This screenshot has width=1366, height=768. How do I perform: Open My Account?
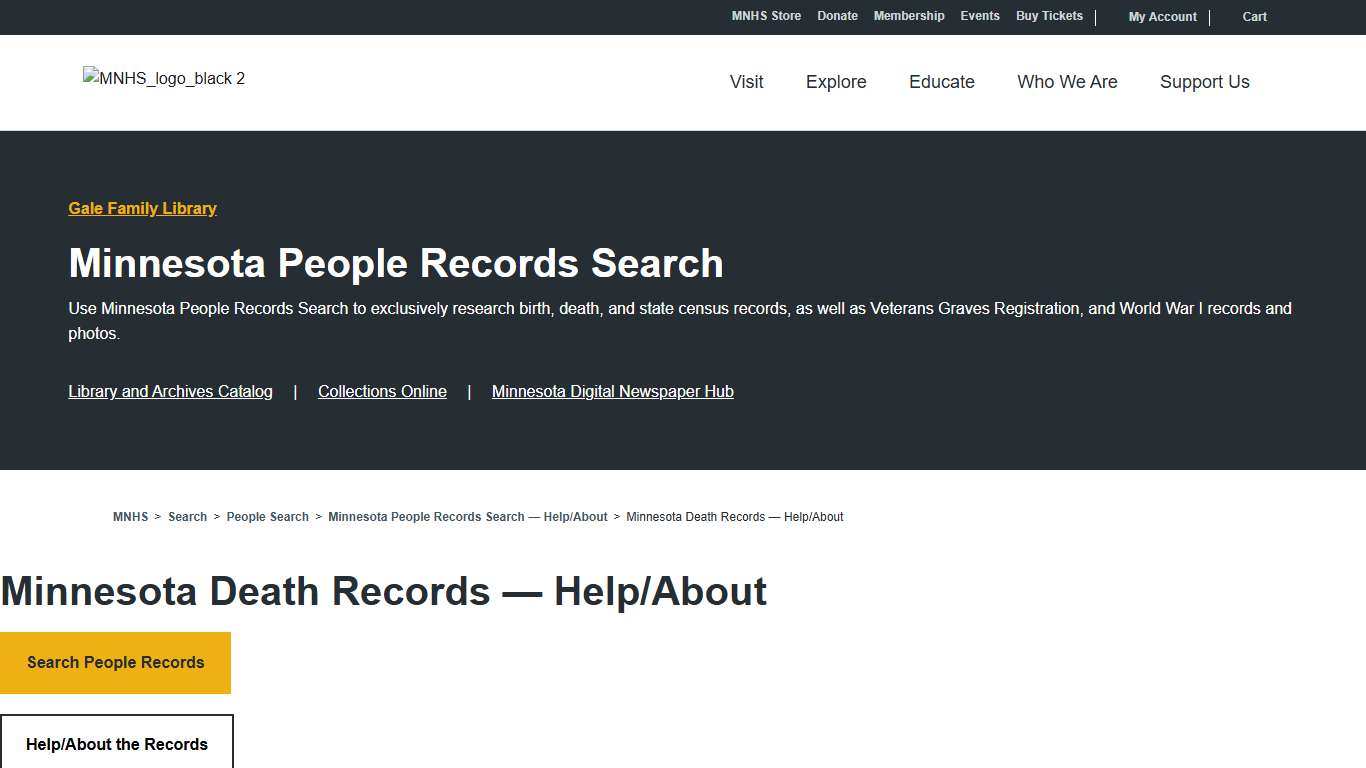1162,16
